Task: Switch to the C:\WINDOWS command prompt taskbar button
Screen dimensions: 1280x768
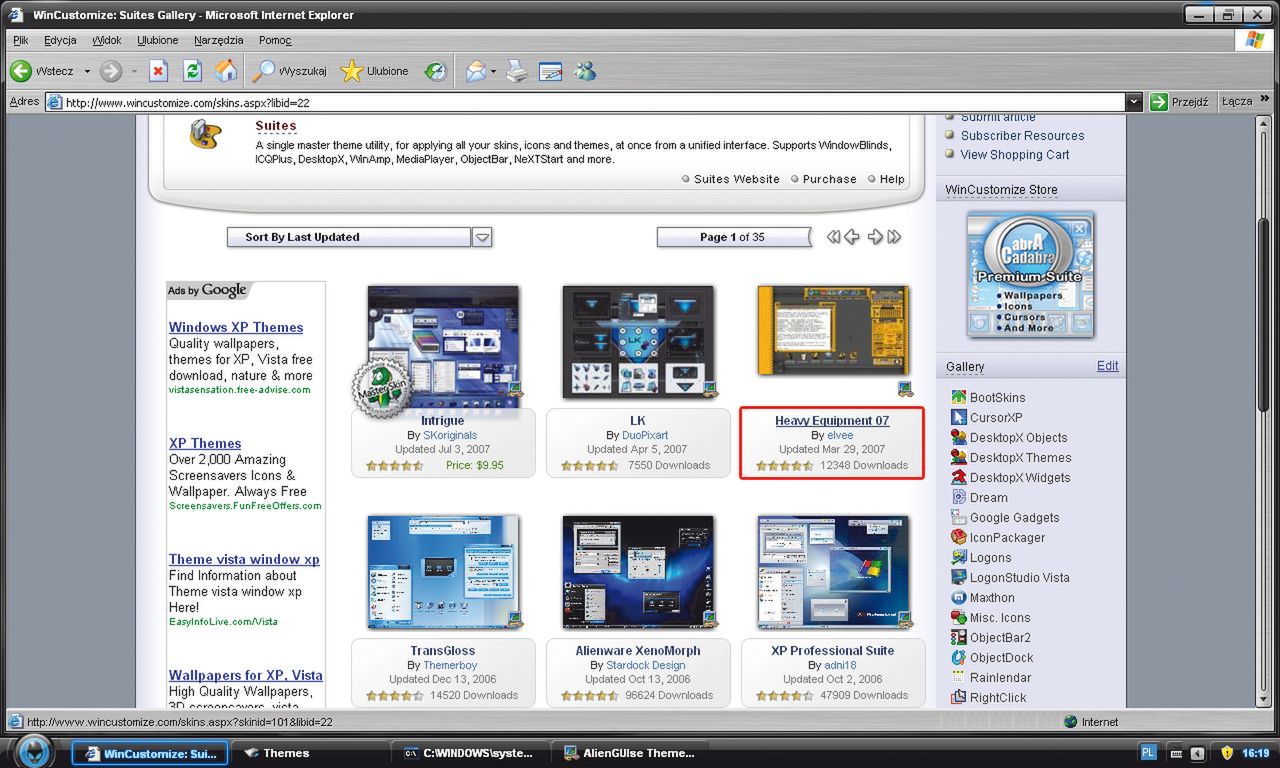Action: click(468, 753)
